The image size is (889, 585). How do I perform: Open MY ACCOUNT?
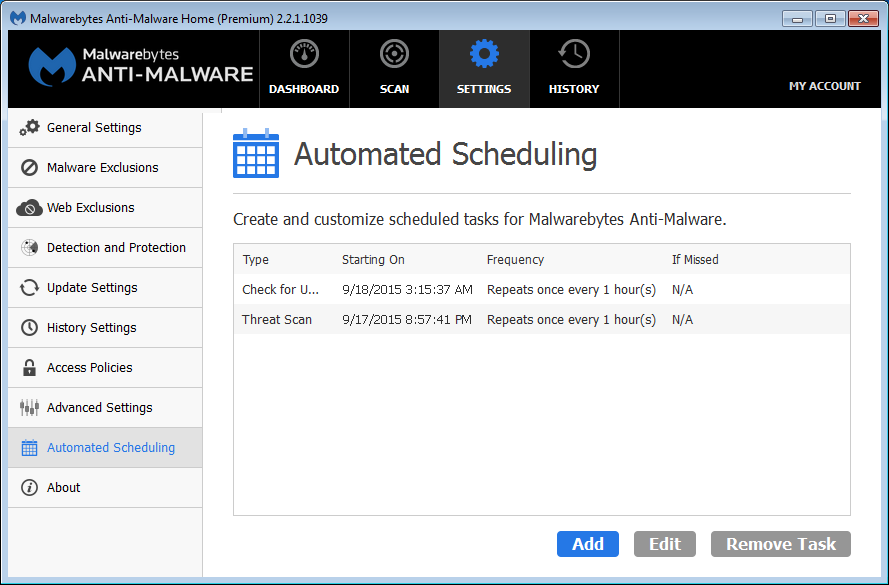click(824, 86)
